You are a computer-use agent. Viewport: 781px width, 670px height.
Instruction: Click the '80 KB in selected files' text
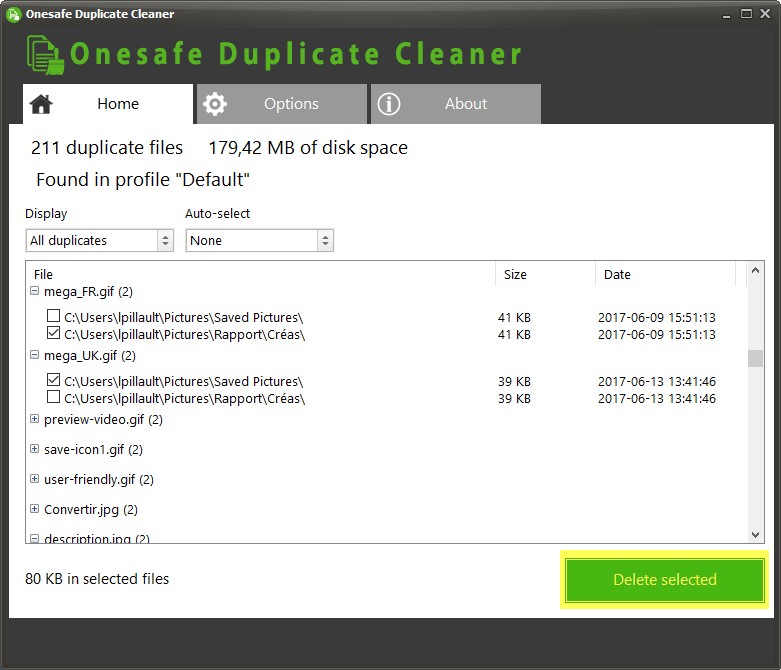coord(97,579)
